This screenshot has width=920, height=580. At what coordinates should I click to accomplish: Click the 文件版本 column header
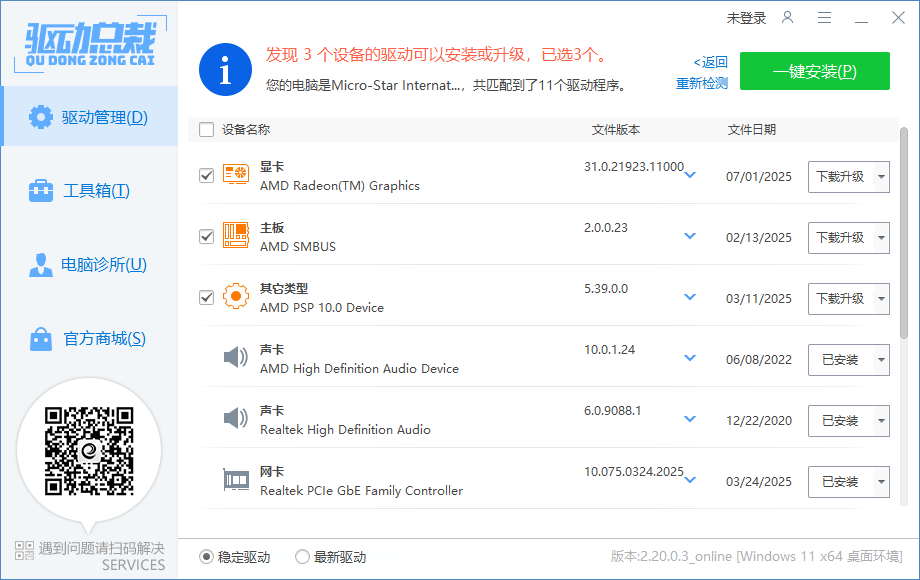click(615, 130)
